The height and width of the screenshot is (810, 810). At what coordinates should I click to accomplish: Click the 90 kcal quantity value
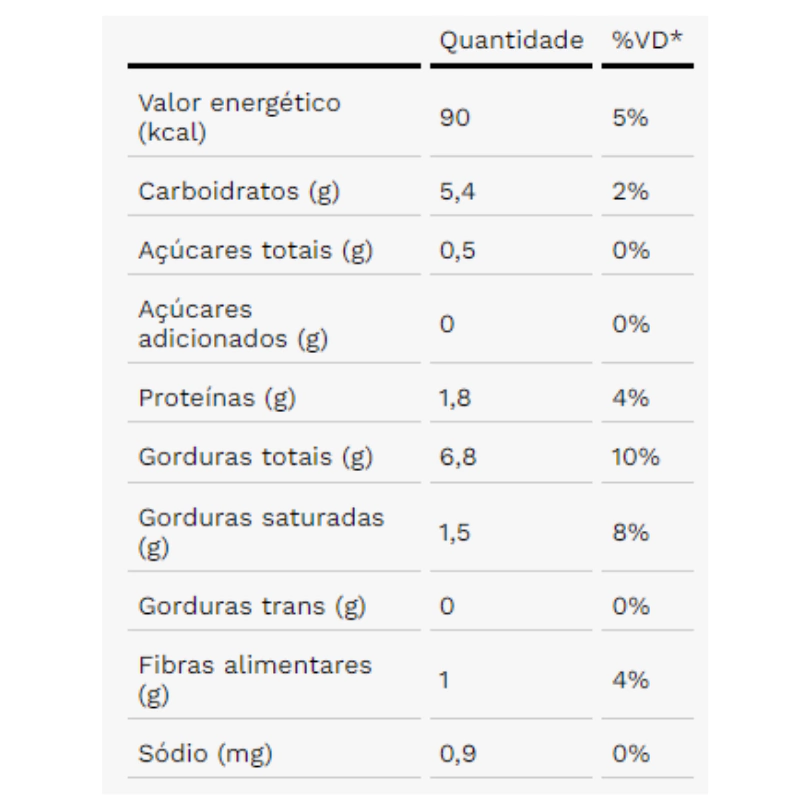455,118
